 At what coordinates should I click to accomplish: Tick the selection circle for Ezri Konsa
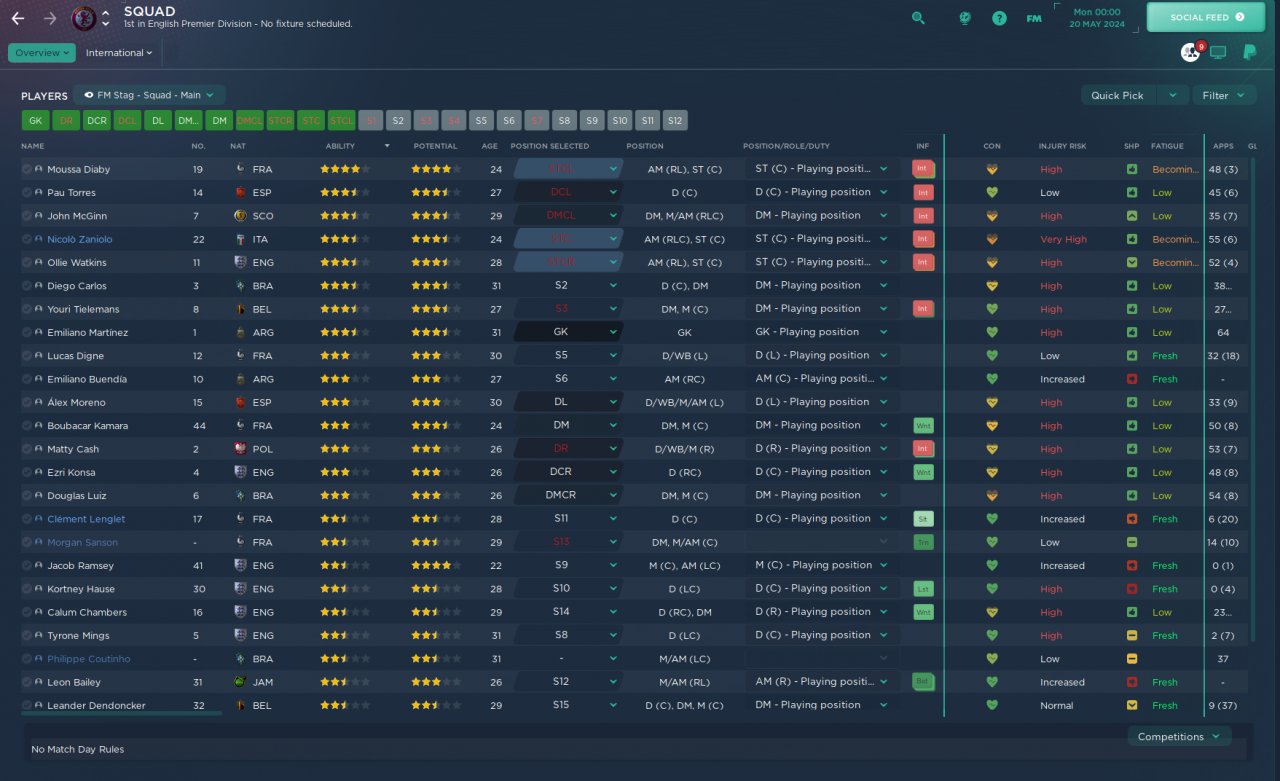27,472
